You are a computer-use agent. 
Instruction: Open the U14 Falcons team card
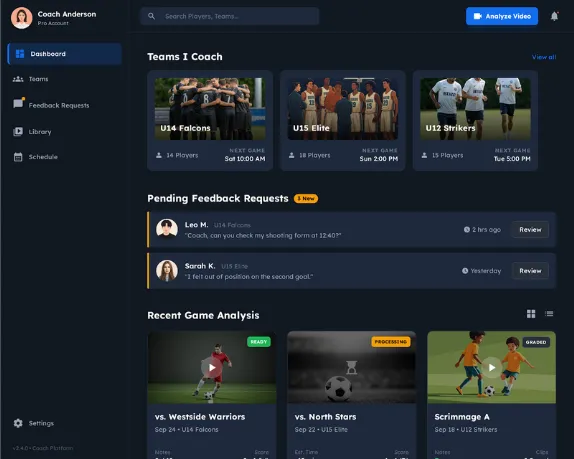[x=210, y=120]
